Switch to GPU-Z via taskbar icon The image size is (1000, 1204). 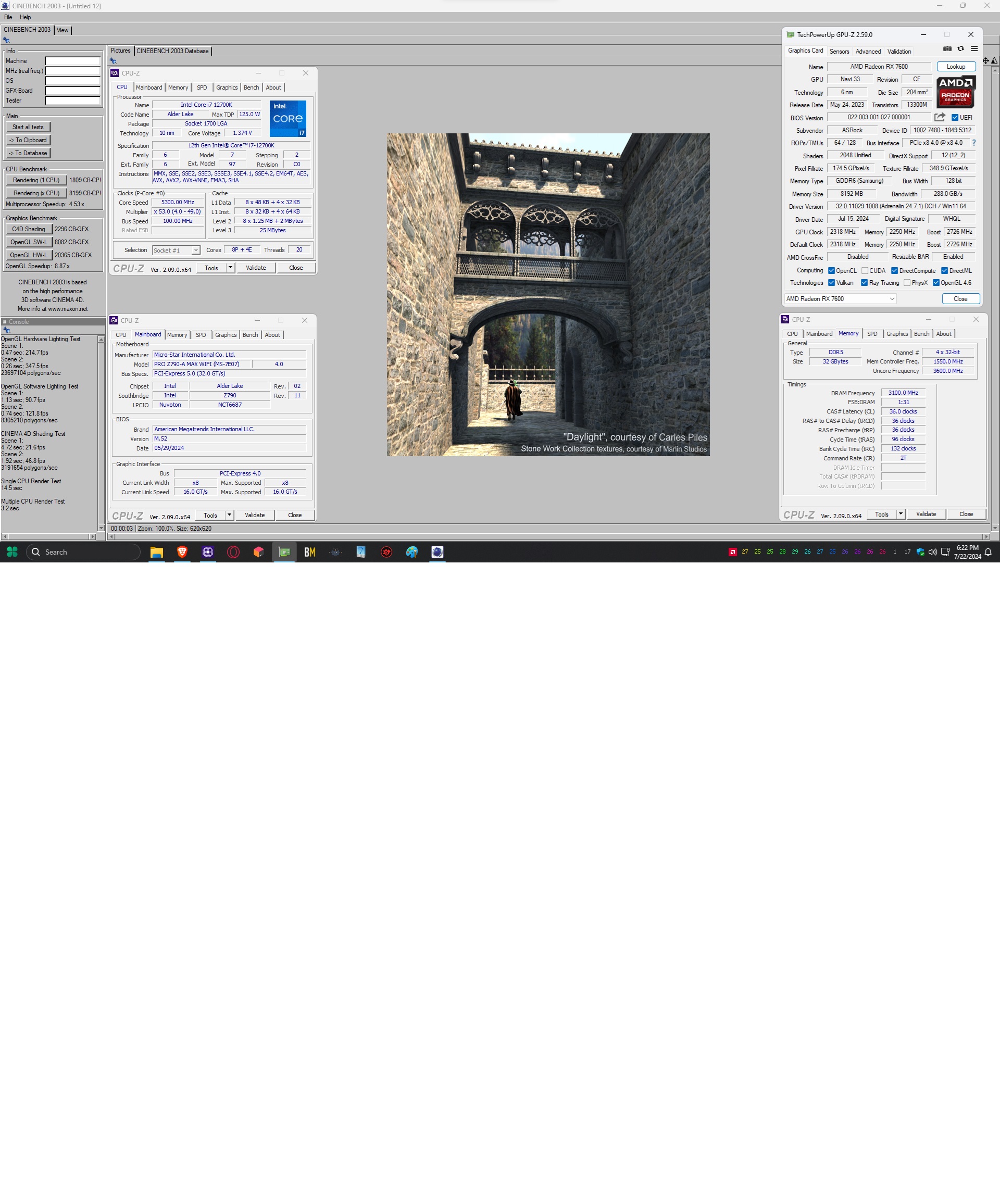click(x=284, y=552)
